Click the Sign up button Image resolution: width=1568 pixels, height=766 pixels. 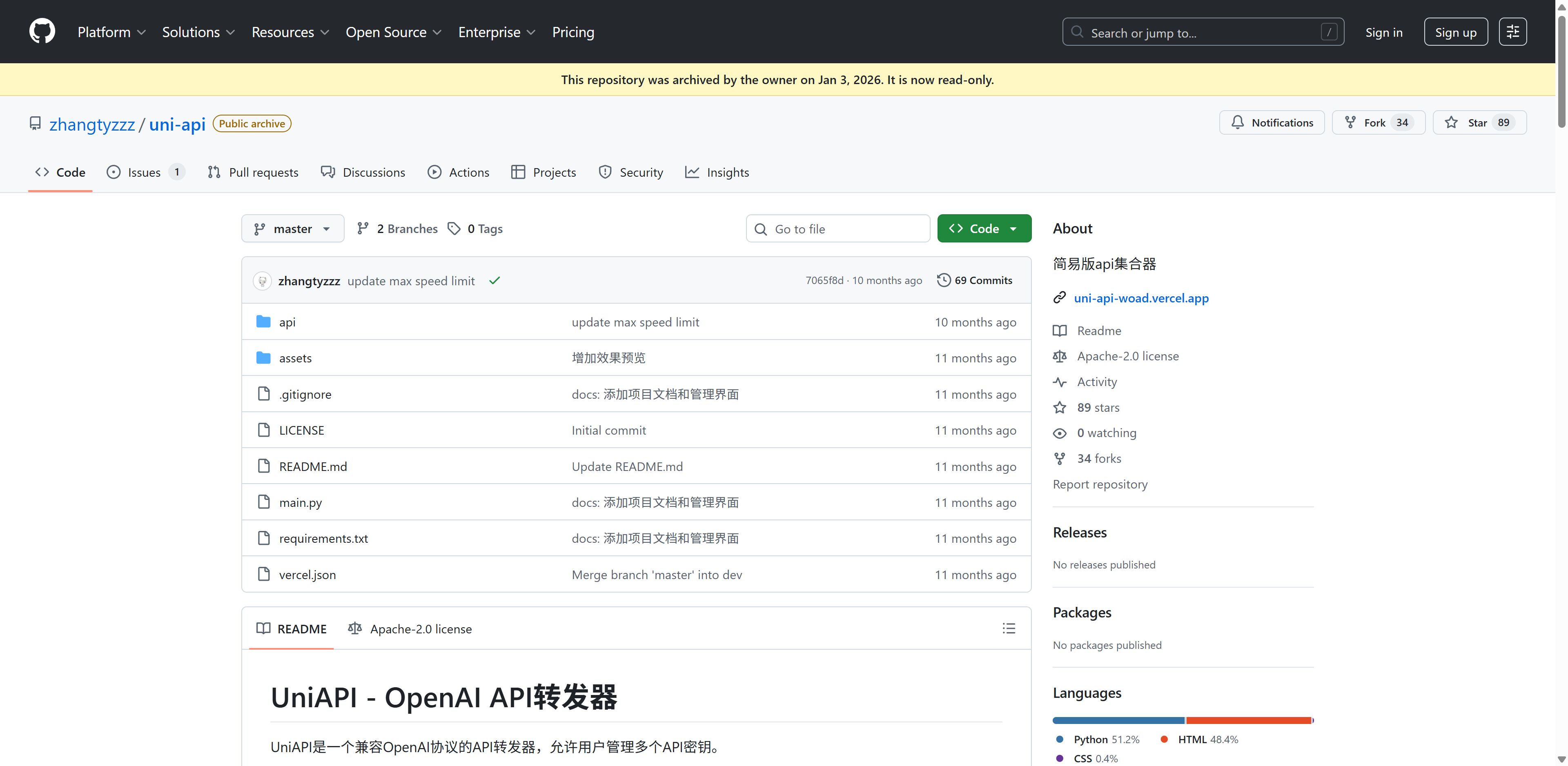click(1455, 32)
